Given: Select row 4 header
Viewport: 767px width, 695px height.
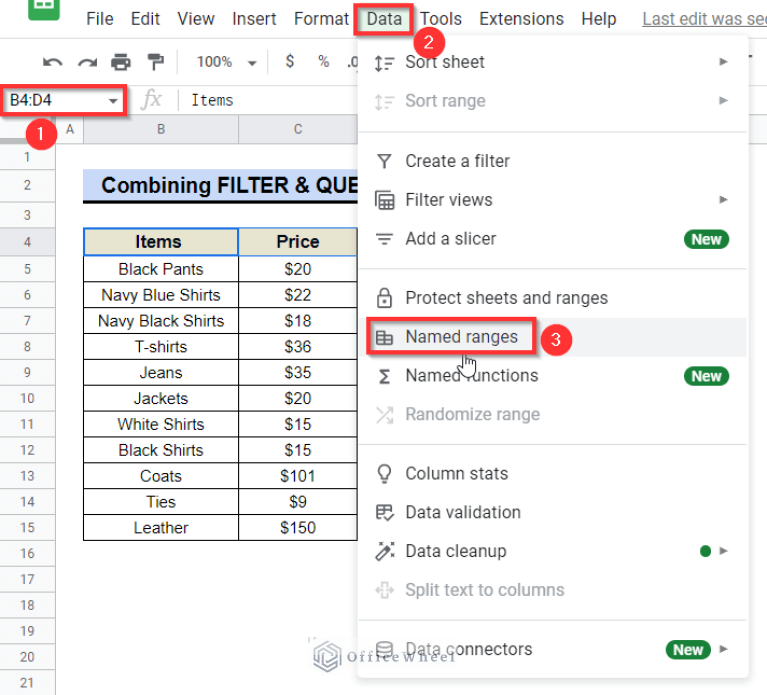Looking at the screenshot, I should (27, 242).
